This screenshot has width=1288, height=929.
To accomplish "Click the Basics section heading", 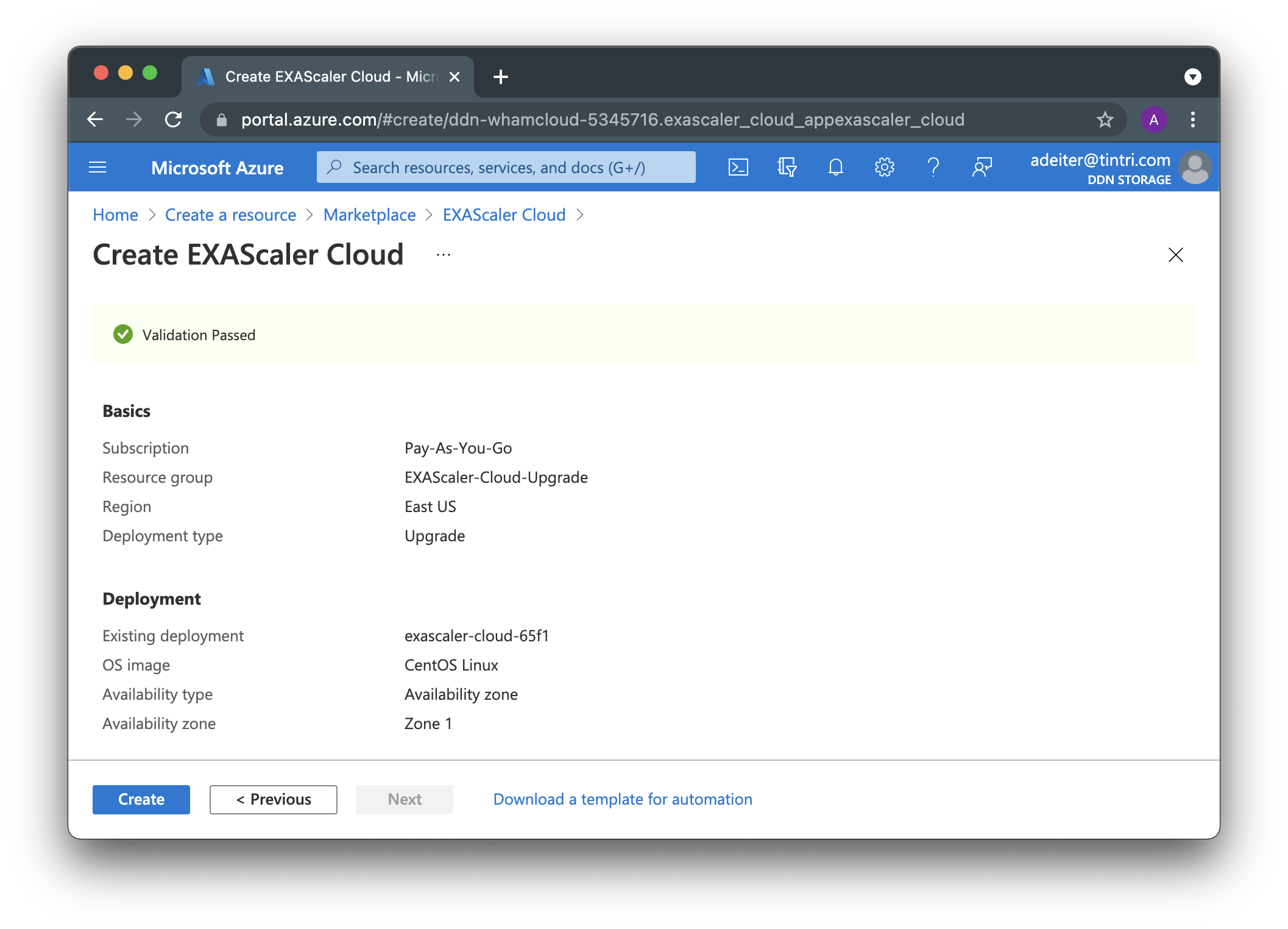I will point(126,411).
